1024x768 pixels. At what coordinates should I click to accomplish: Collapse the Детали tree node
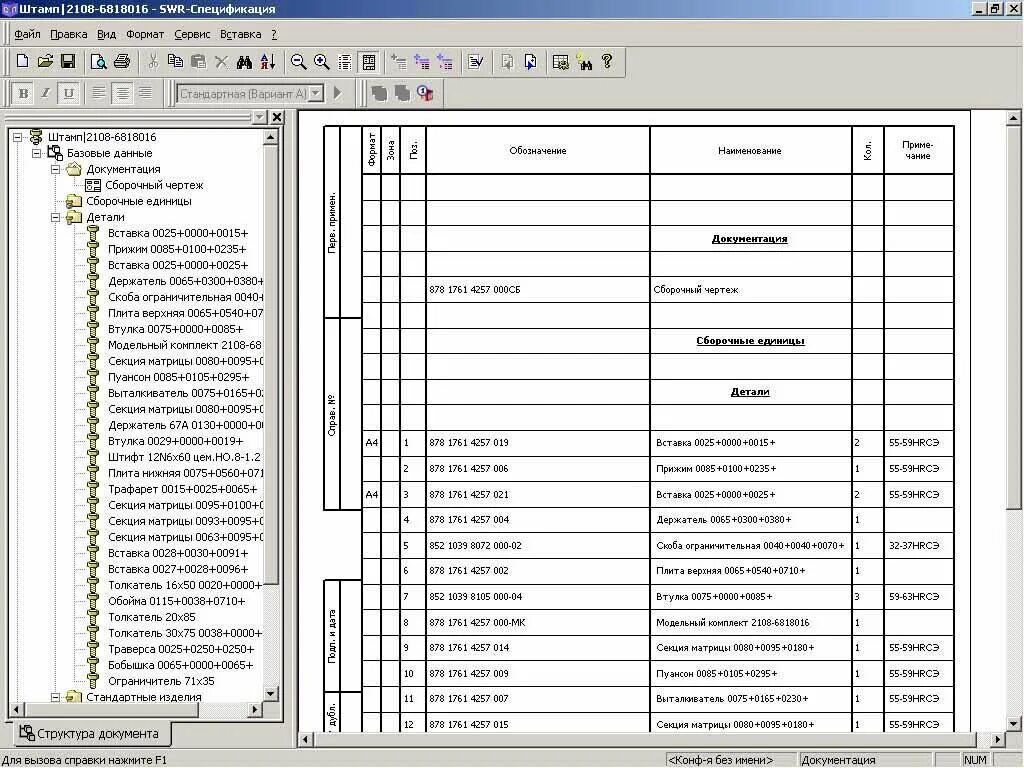56,217
